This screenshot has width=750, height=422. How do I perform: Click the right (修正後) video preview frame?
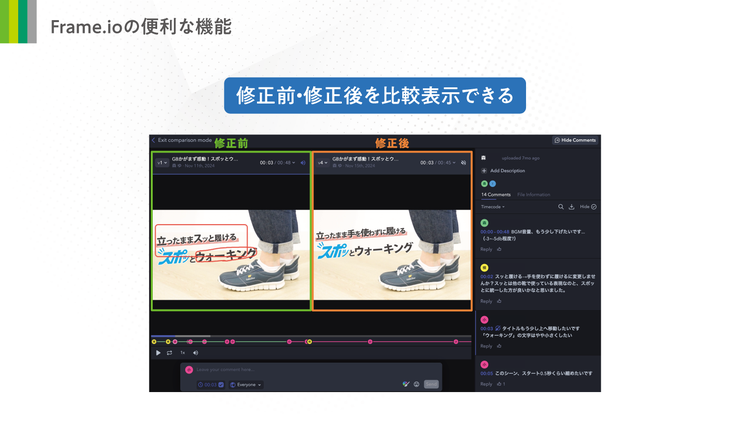392,255
